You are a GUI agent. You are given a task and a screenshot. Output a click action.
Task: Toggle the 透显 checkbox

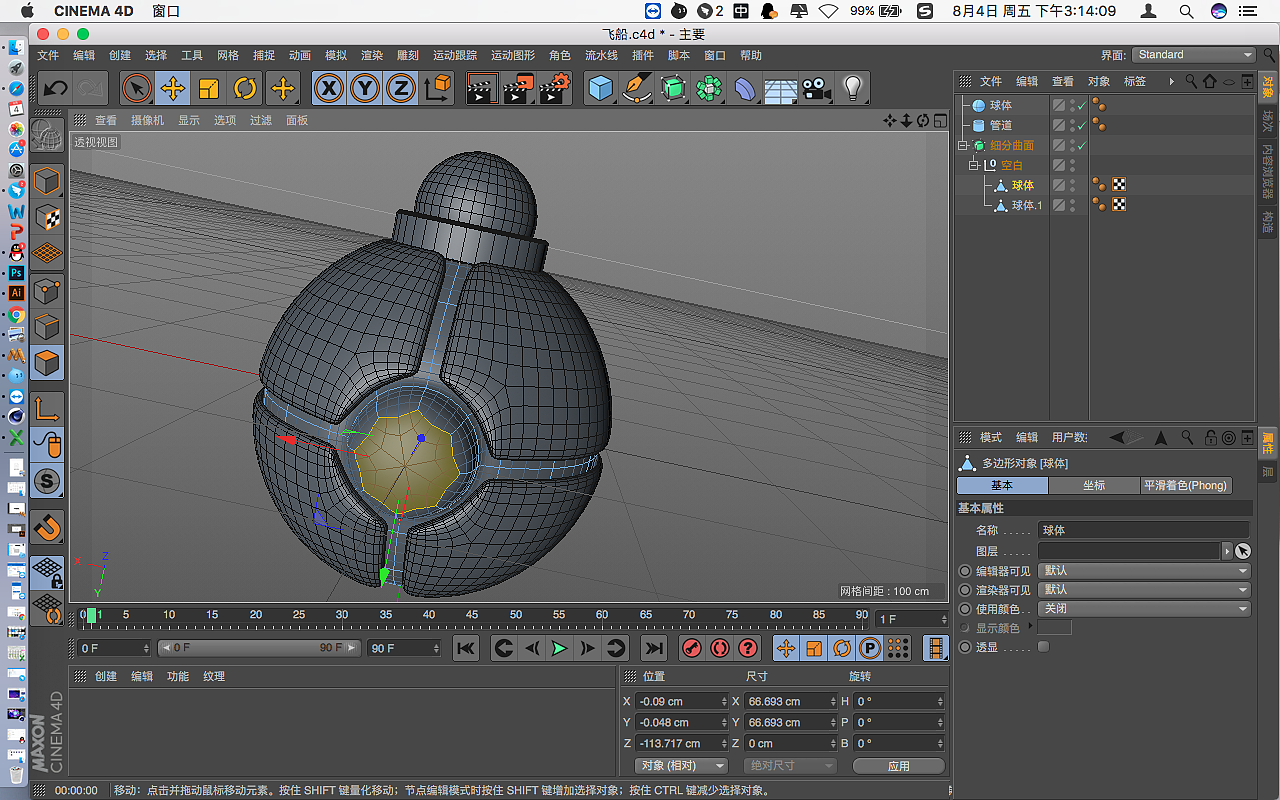coord(1043,647)
